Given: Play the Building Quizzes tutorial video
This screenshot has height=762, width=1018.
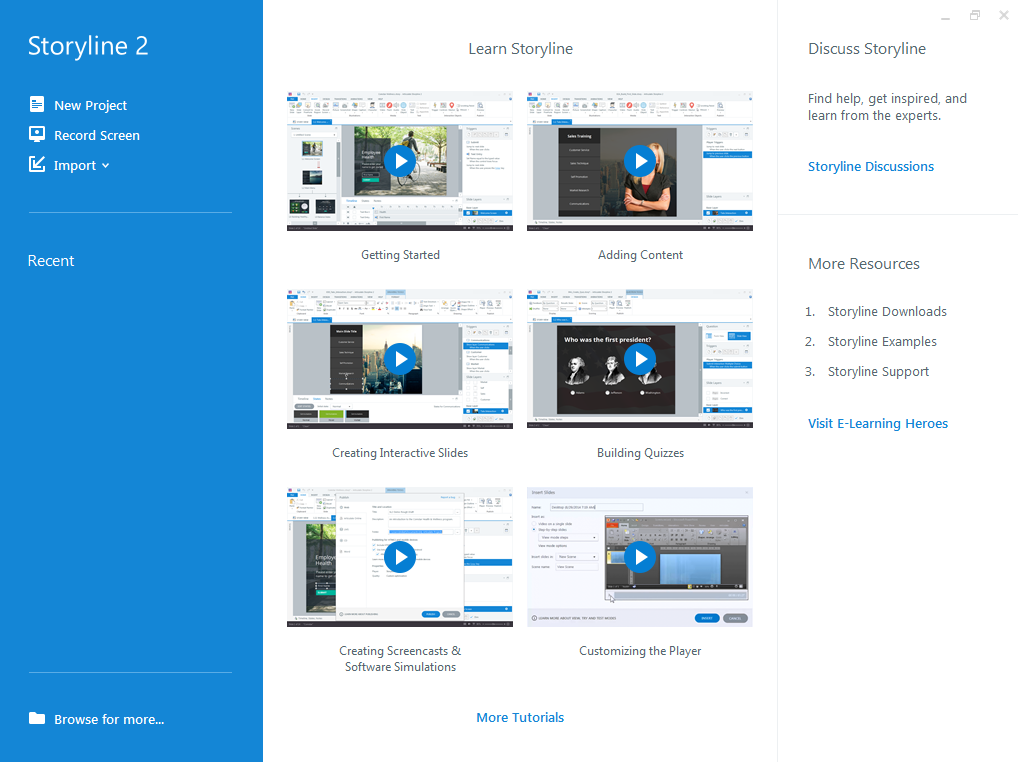Looking at the screenshot, I should (640, 359).
